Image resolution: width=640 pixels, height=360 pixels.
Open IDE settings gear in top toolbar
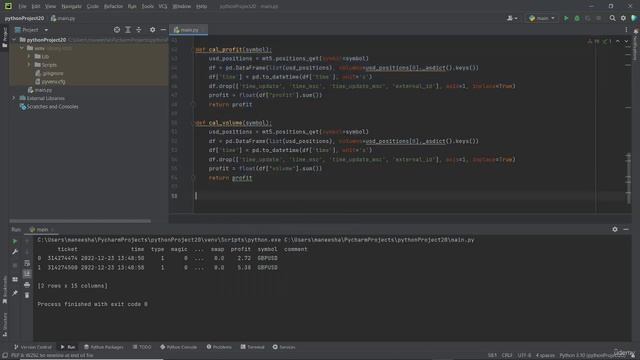(x=623, y=18)
